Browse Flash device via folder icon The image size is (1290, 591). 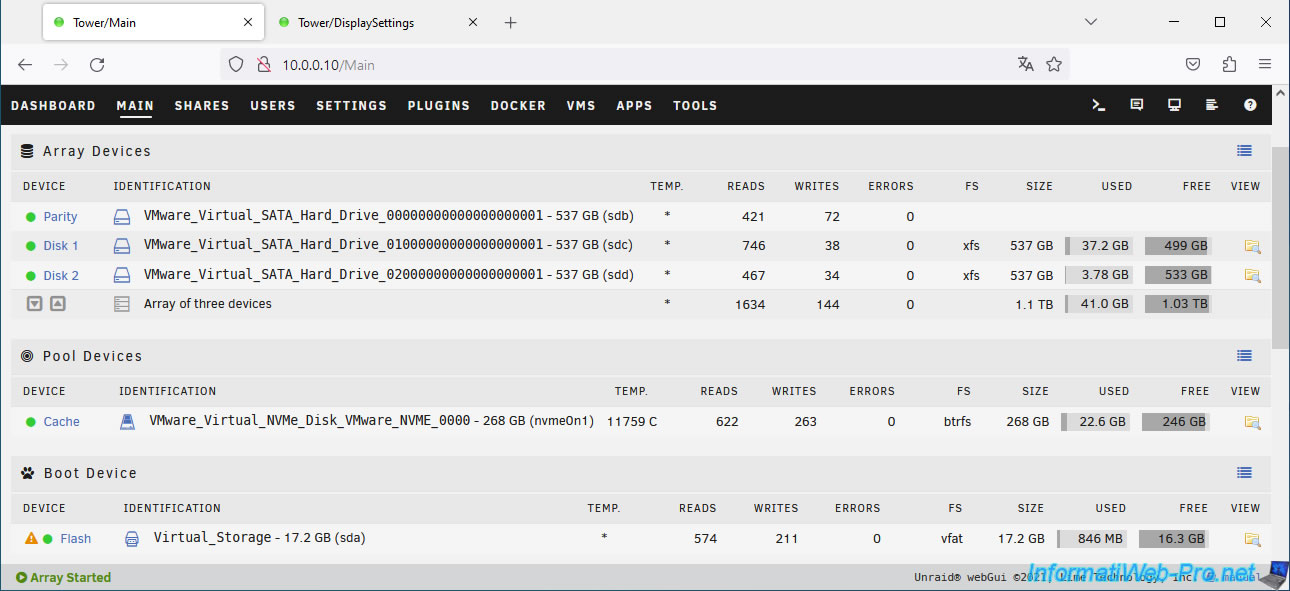coord(1251,539)
